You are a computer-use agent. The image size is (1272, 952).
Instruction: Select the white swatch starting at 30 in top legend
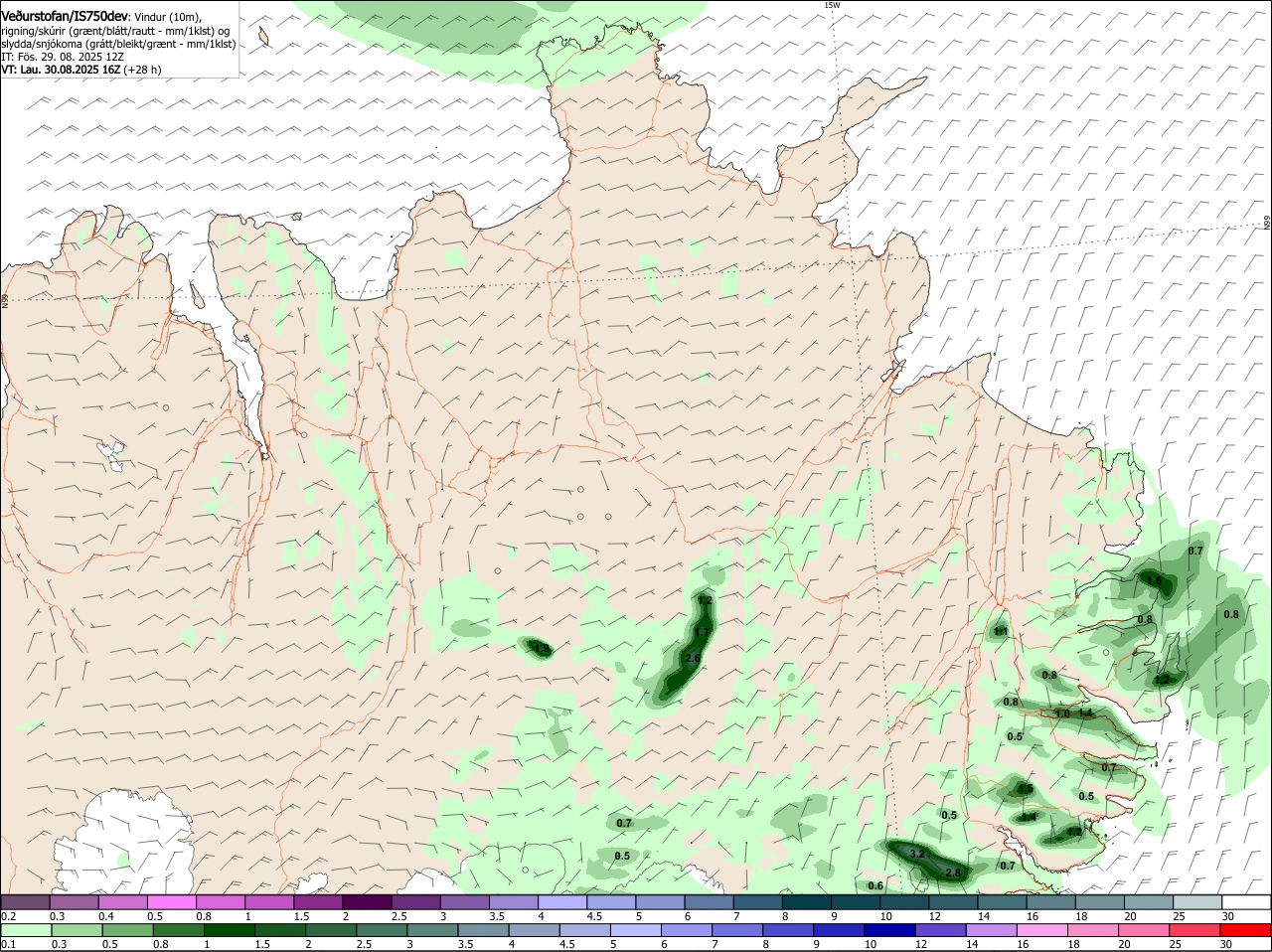point(1245,901)
